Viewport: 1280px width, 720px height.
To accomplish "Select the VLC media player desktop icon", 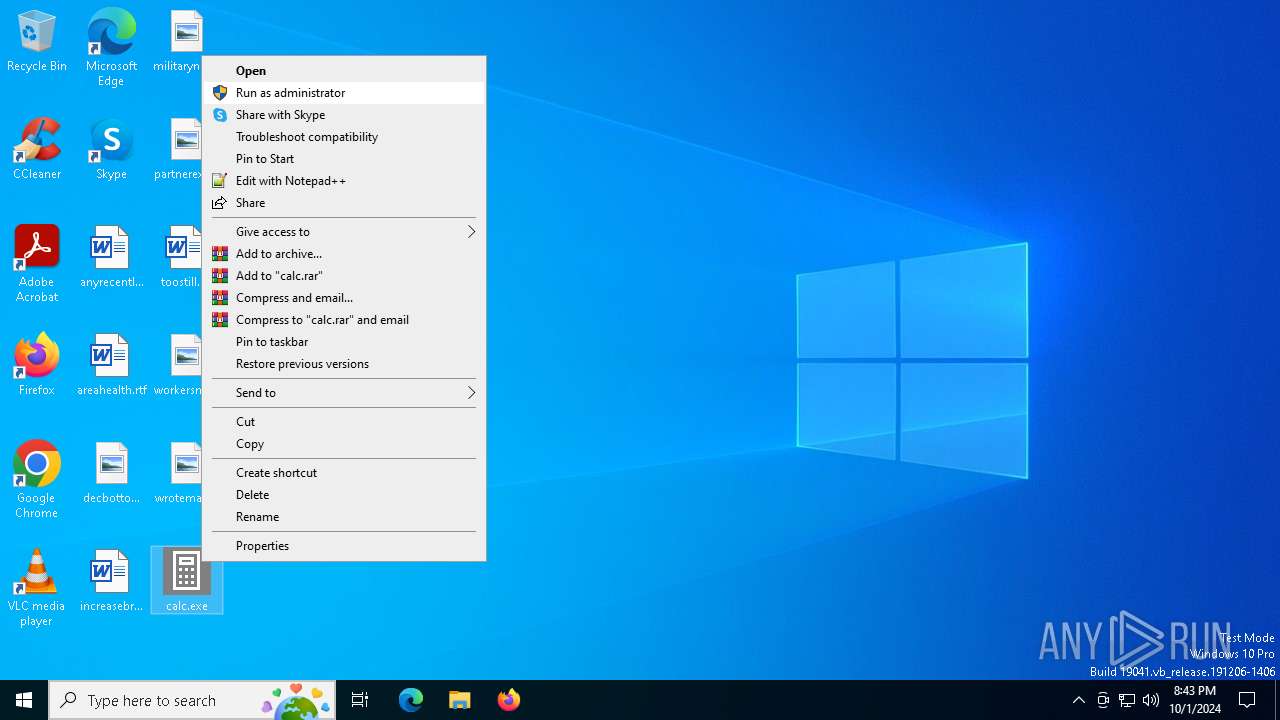I will pyautogui.click(x=37, y=588).
